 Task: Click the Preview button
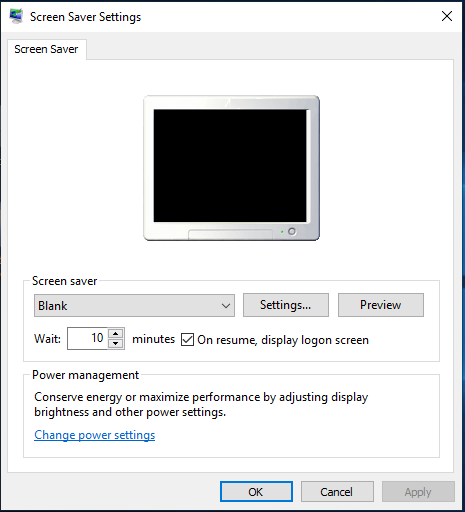coord(381,305)
